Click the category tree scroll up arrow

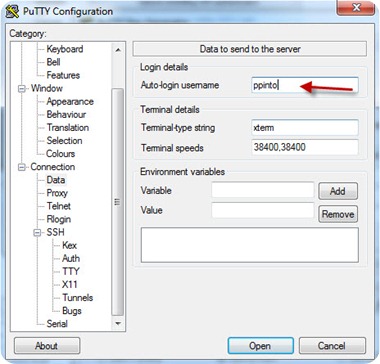coord(118,50)
